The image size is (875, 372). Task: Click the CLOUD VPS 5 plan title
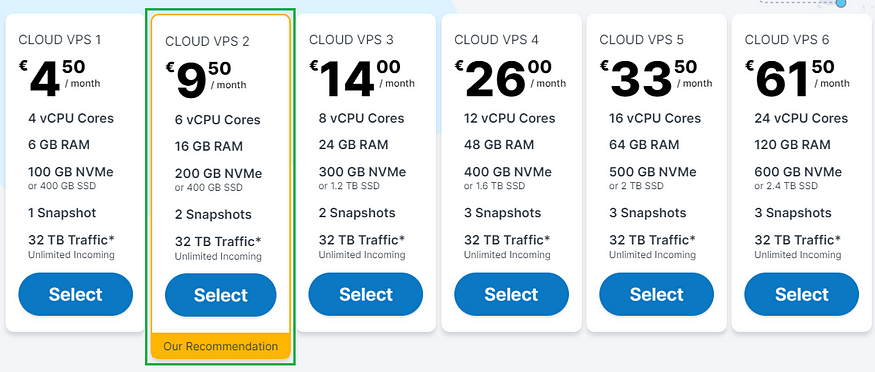coord(642,40)
